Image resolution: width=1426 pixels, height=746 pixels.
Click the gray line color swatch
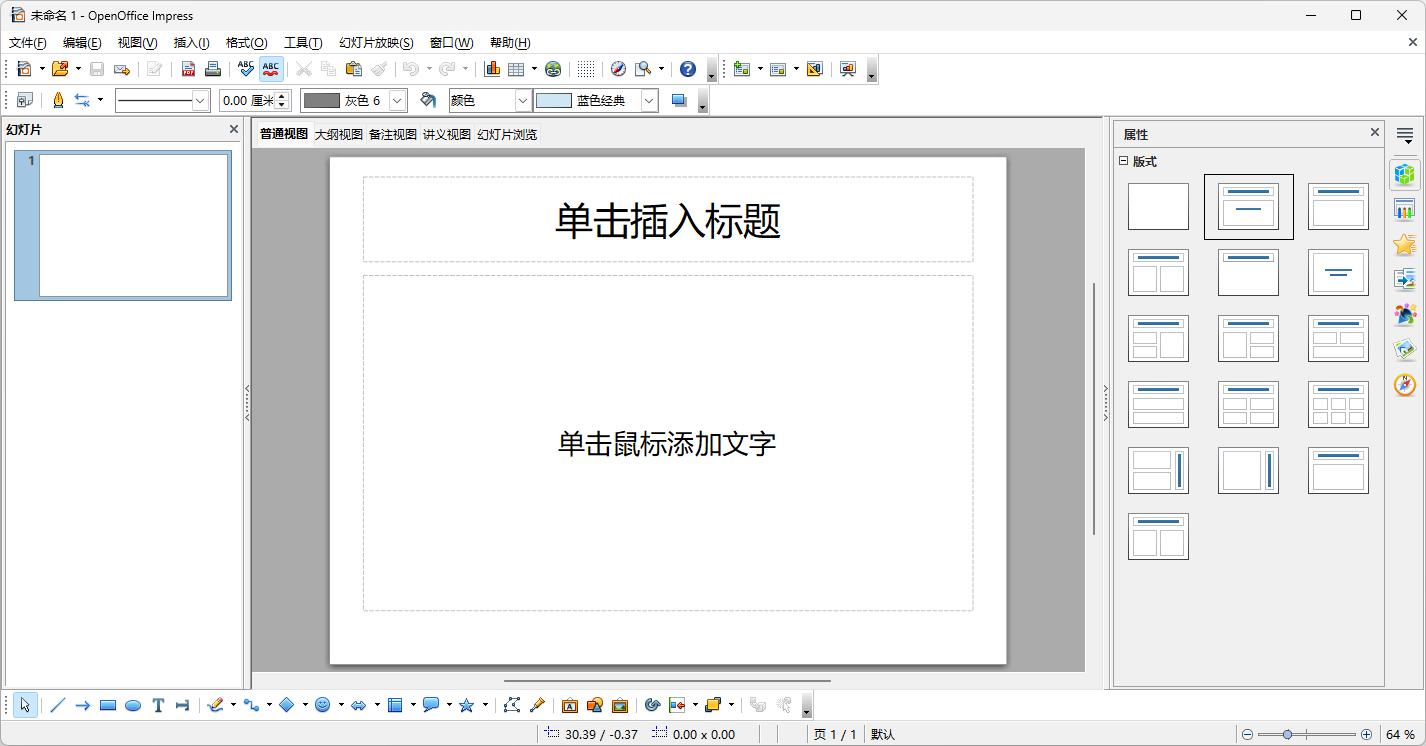(322, 100)
